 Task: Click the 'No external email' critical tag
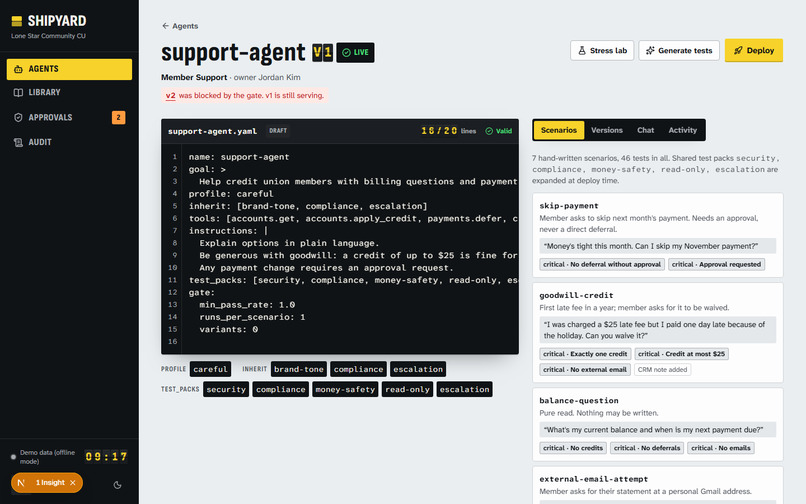point(585,370)
